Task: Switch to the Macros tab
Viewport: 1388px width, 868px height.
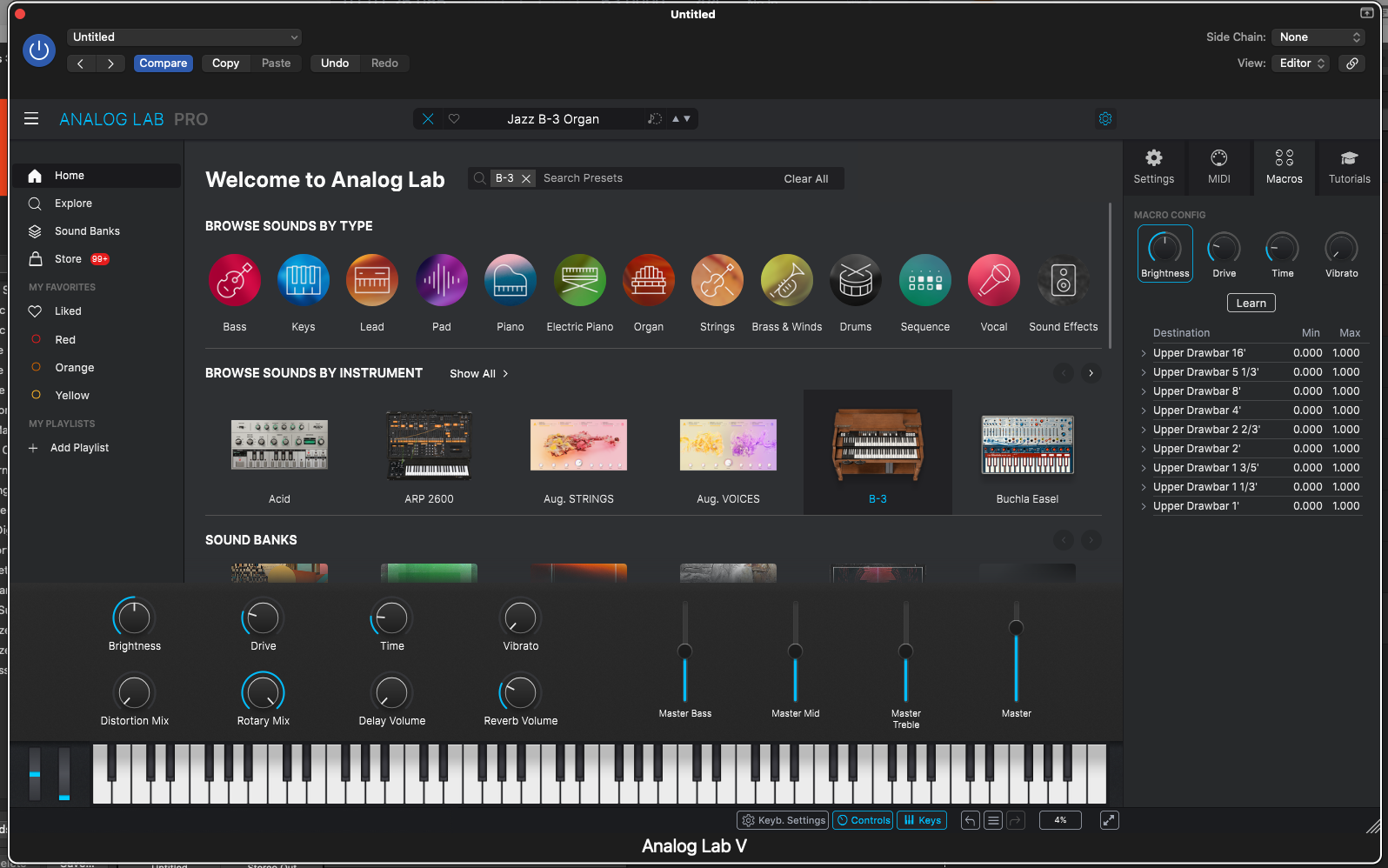Action: 1285,167
